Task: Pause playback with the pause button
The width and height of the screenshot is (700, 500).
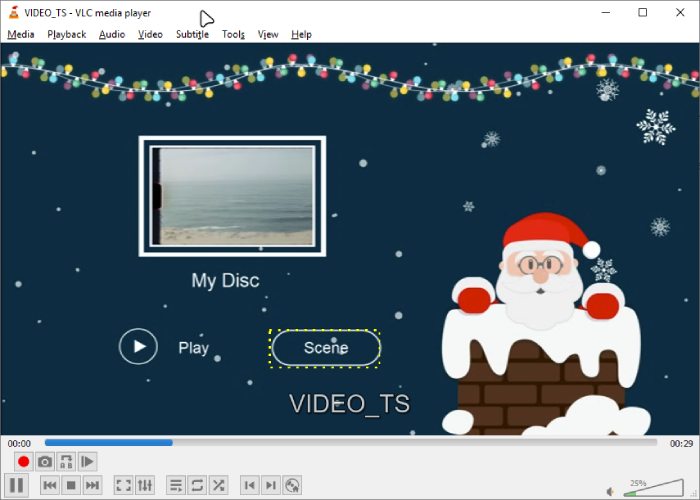Action: pos(17,485)
